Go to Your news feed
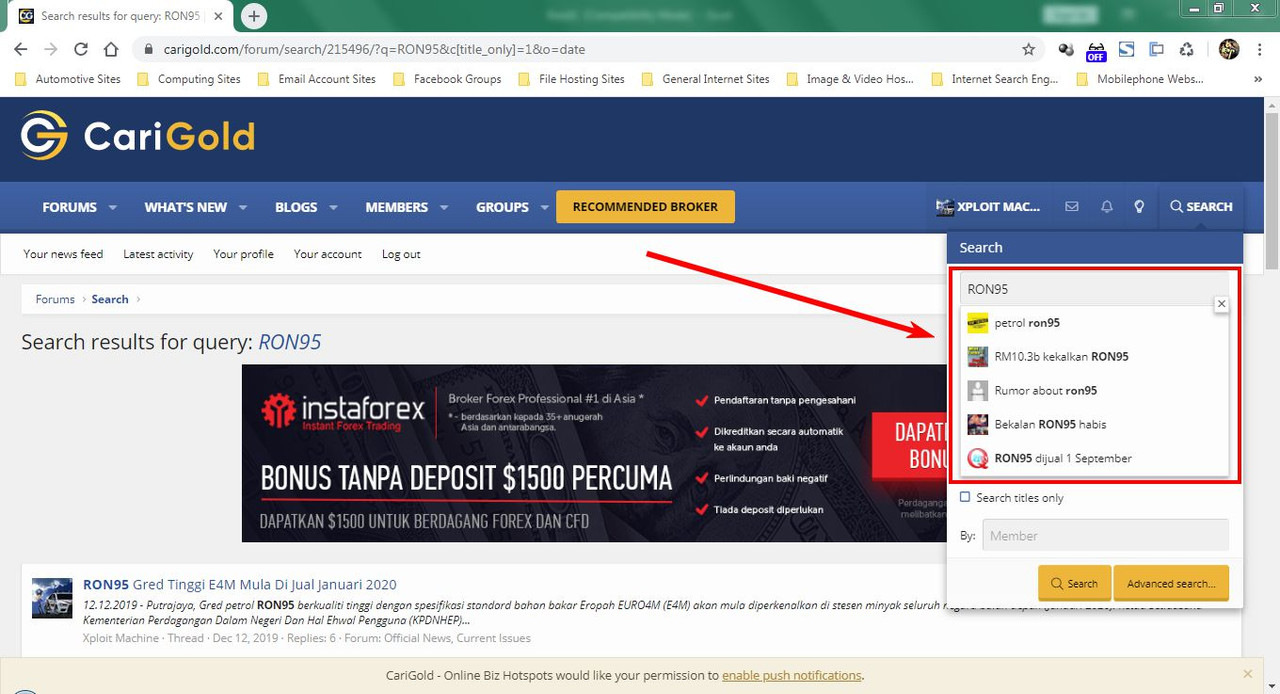1280x694 pixels. coord(63,254)
